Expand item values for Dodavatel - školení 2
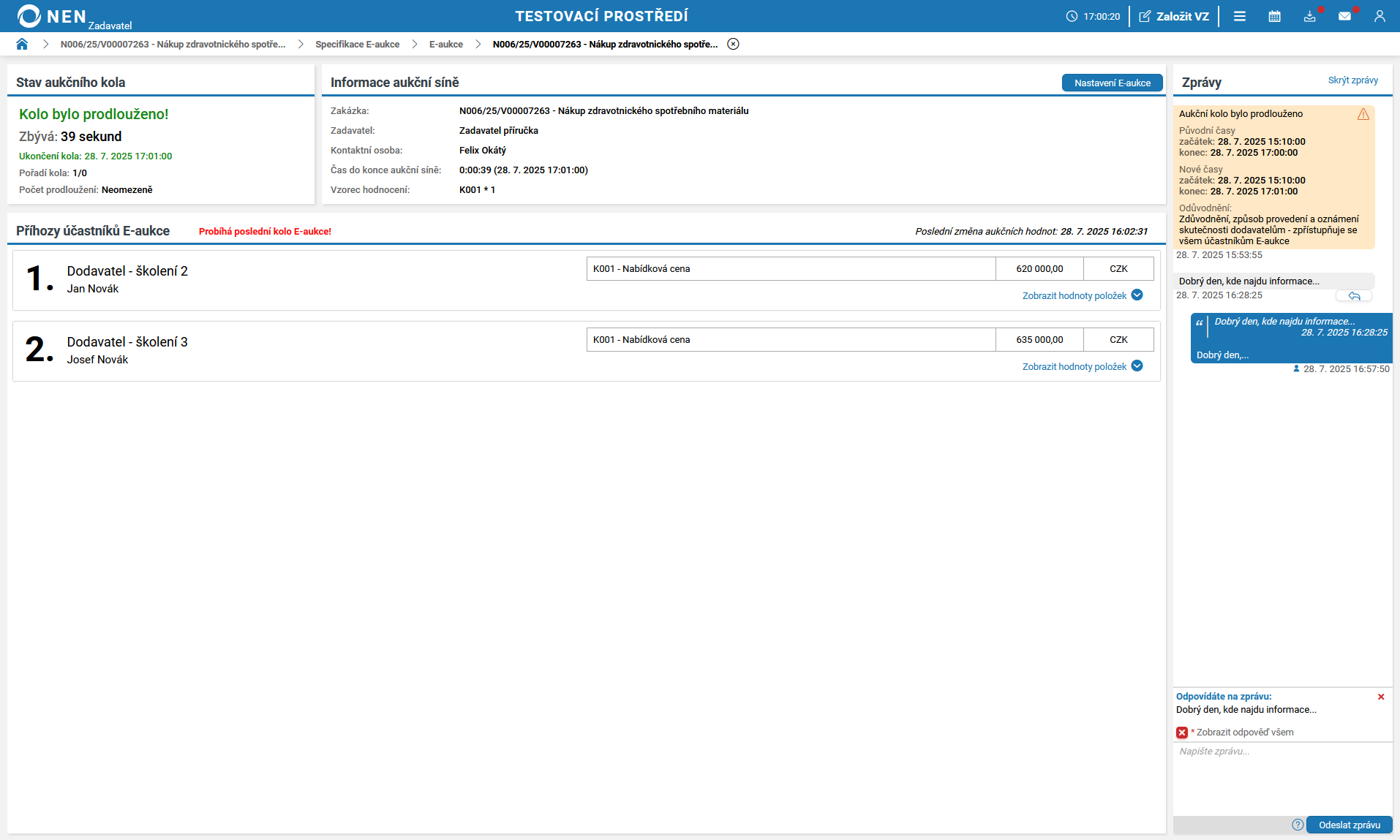The height and width of the screenshot is (840, 1400). point(1082,295)
